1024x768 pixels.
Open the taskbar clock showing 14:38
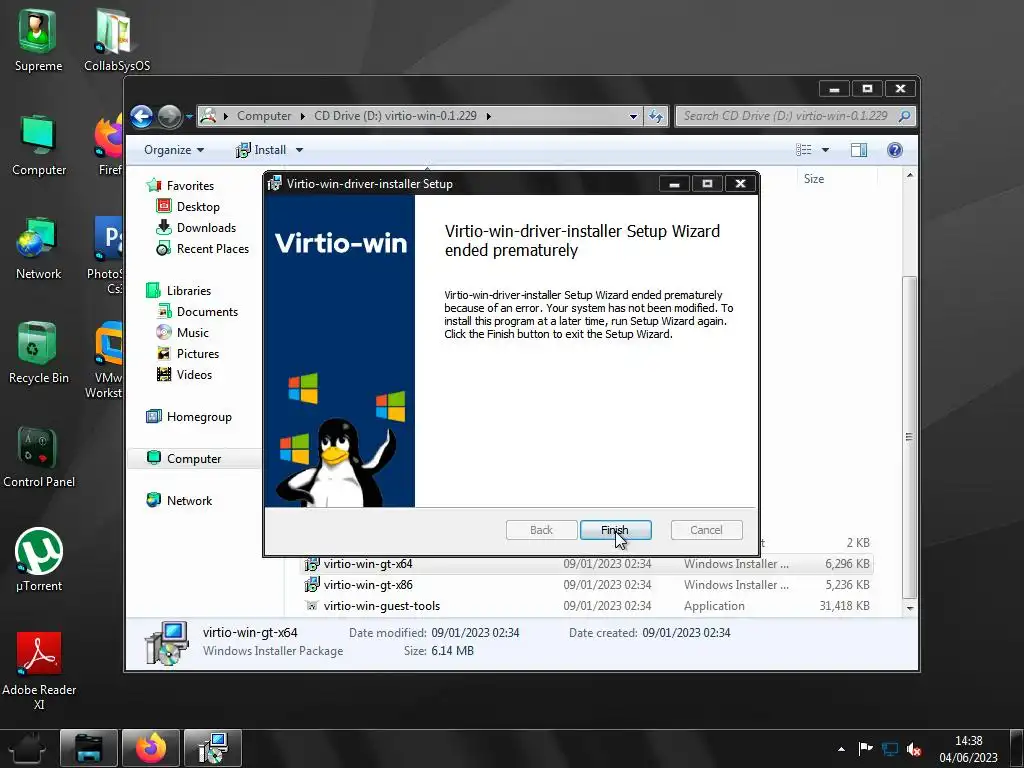[968, 749]
